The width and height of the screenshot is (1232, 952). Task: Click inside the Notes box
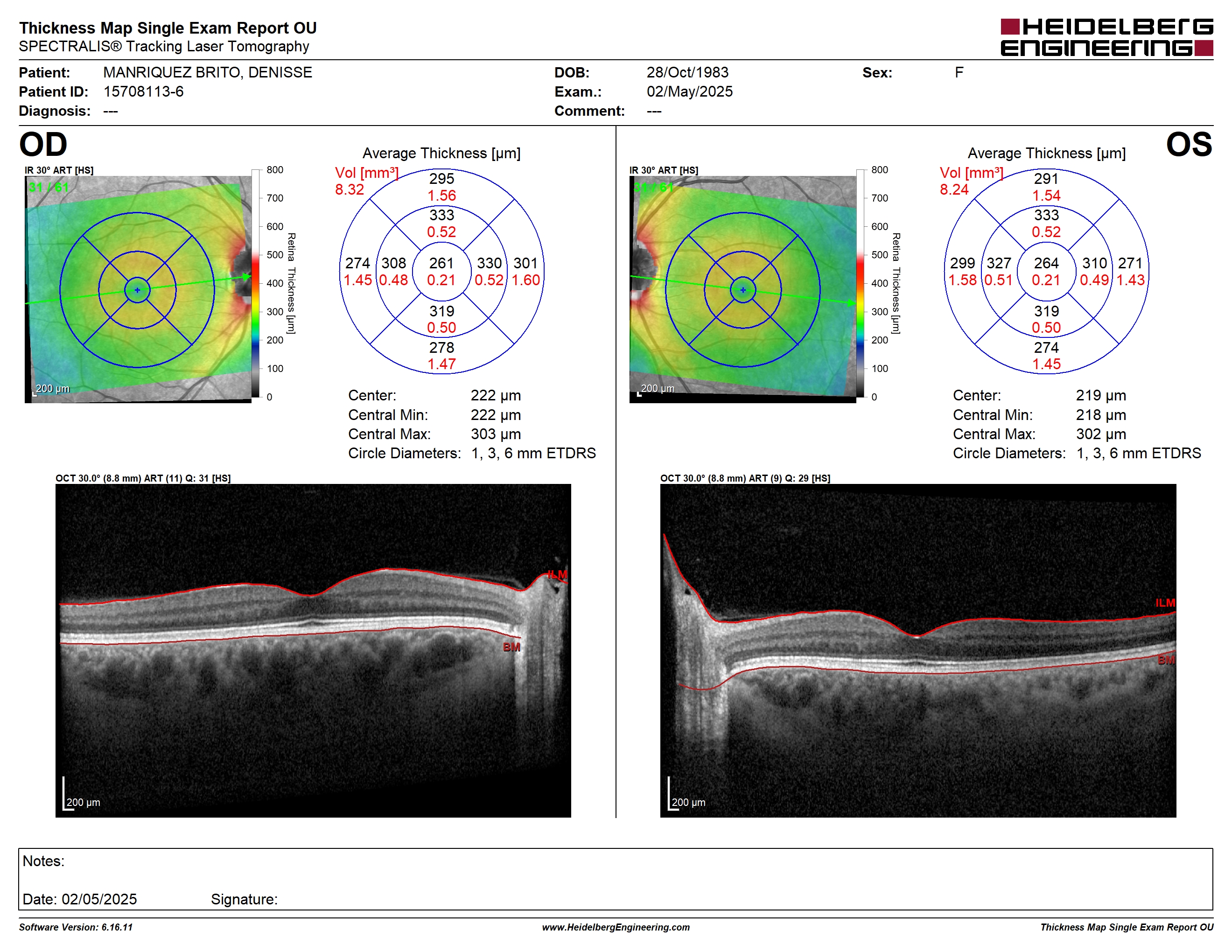tap(616, 879)
